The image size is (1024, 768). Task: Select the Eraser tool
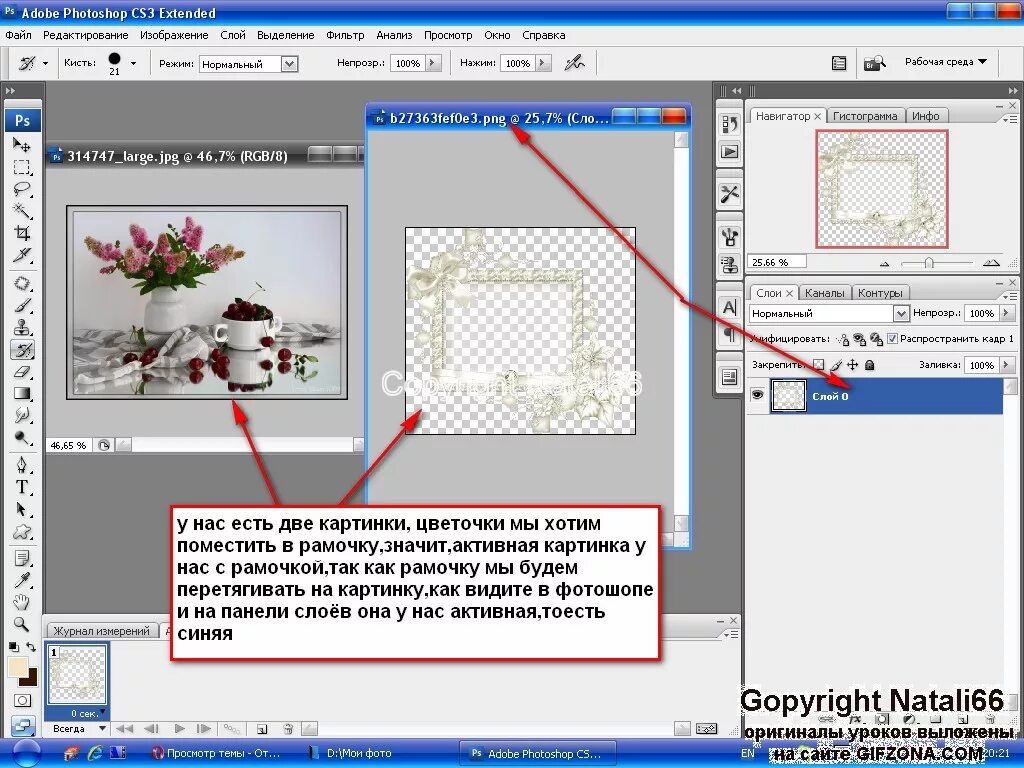click(22, 372)
